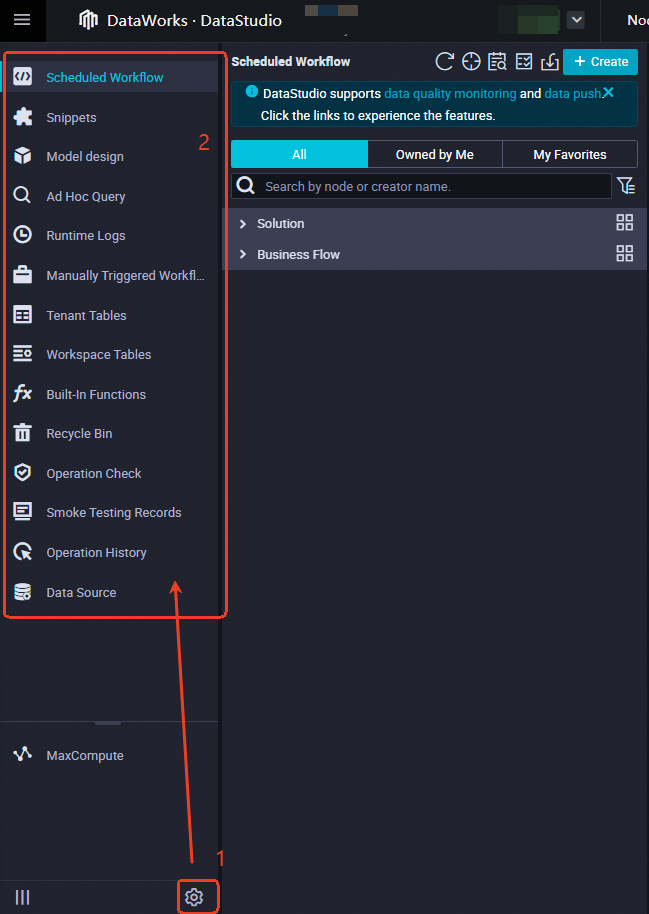The height and width of the screenshot is (914, 649).
Task: Click the Snippets puzzle icon
Action: 23,117
